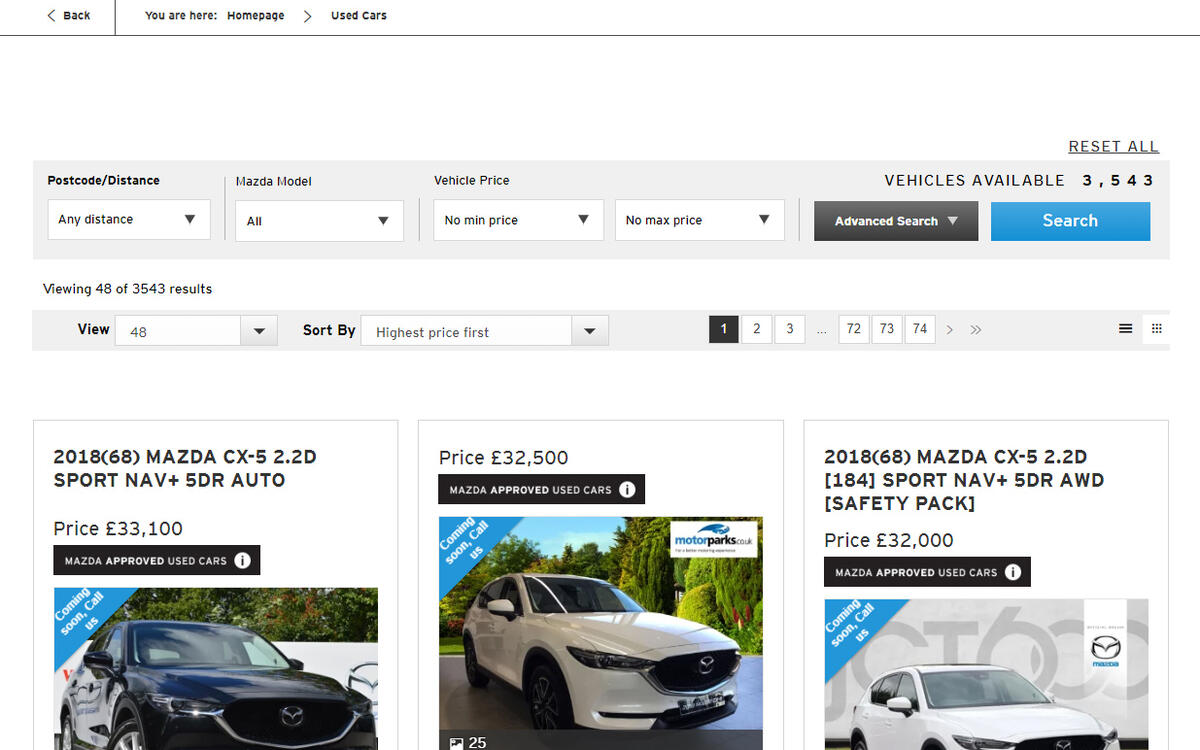The height and width of the screenshot is (750, 1200).
Task: Click the RESET ALL link
Action: (x=1113, y=146)
